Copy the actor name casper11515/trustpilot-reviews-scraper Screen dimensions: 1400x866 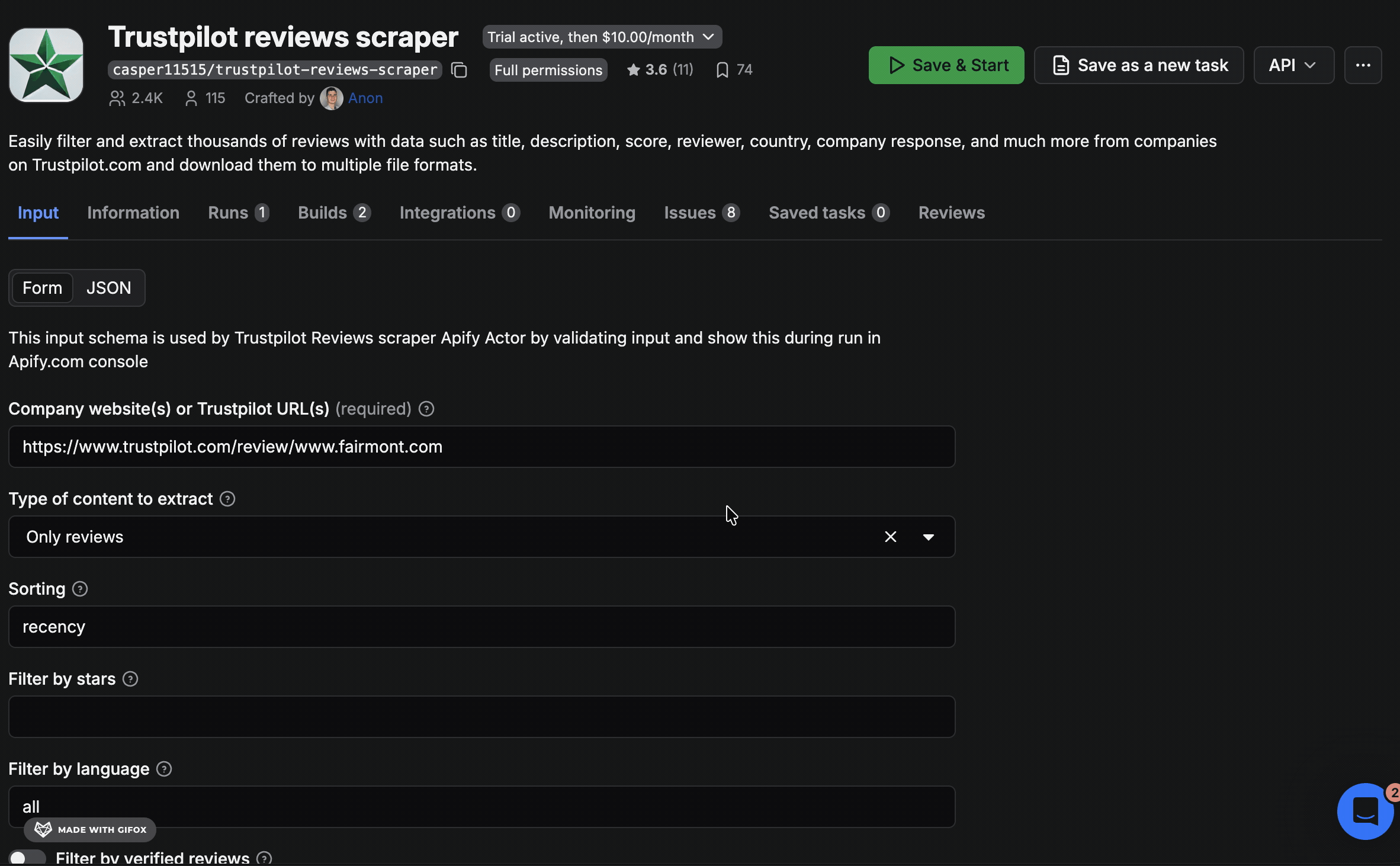click(x=459, y=70)
